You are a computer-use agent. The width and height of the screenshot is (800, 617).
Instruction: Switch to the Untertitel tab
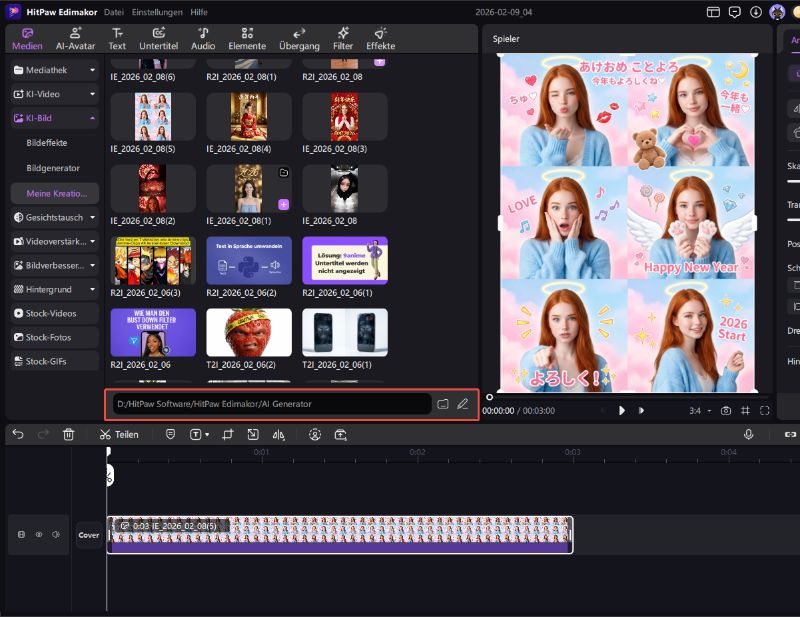159,38
